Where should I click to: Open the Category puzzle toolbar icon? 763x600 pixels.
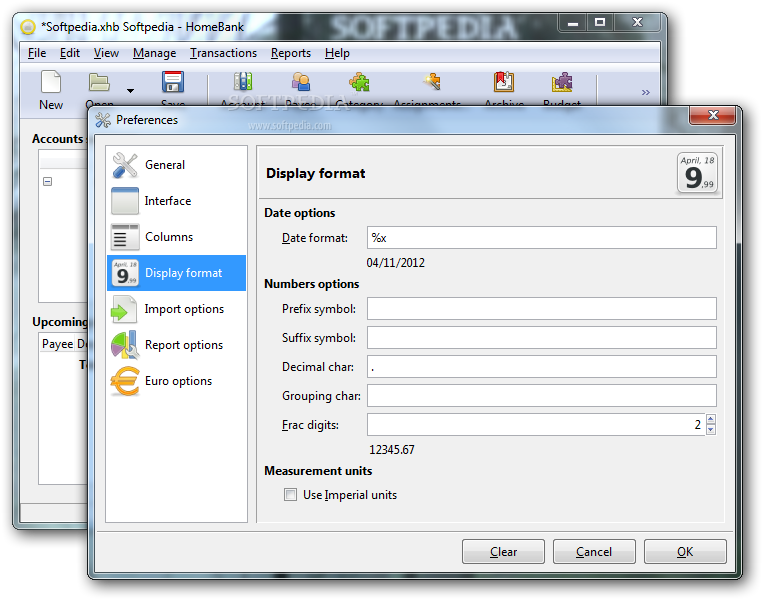(x=359, y=82)
